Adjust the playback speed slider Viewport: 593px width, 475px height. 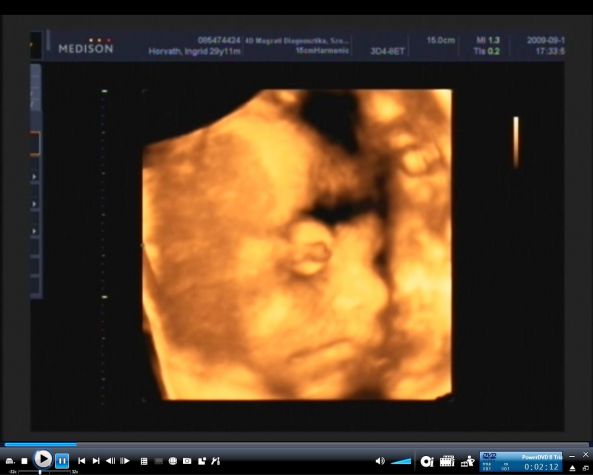tap(44, 472)
